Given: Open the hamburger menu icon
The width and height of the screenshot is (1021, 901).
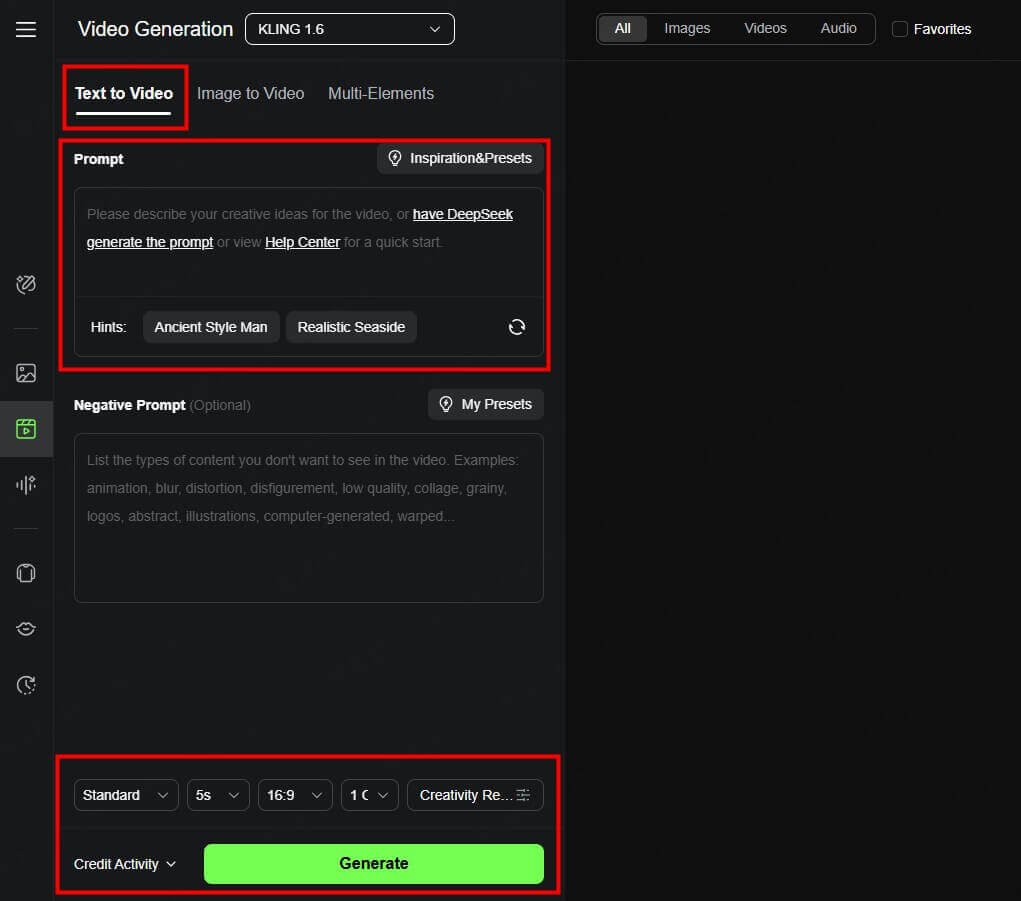Looking at the screenshot, I should coord(26,29).
